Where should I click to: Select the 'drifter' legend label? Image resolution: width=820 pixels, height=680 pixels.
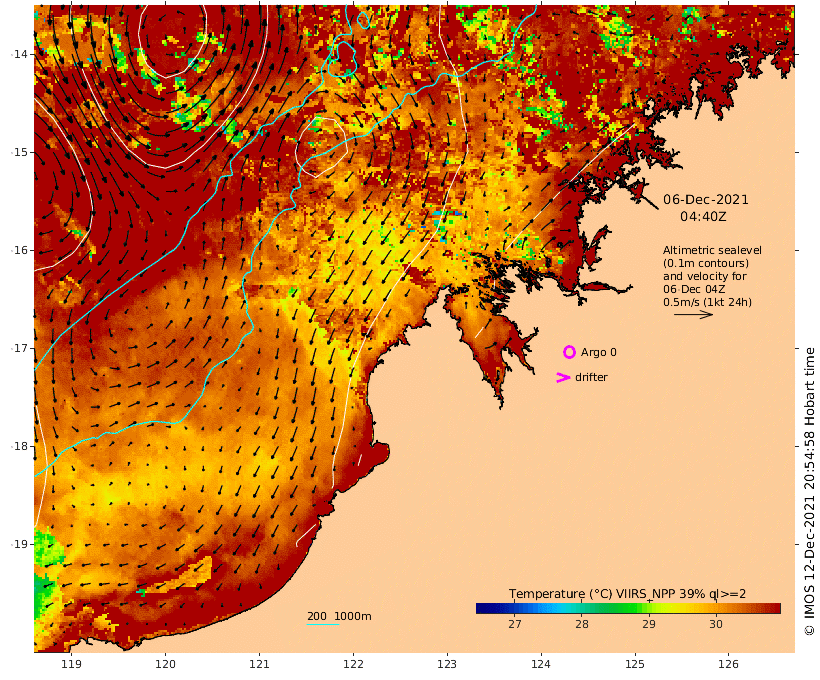click(x=591, y=377)
